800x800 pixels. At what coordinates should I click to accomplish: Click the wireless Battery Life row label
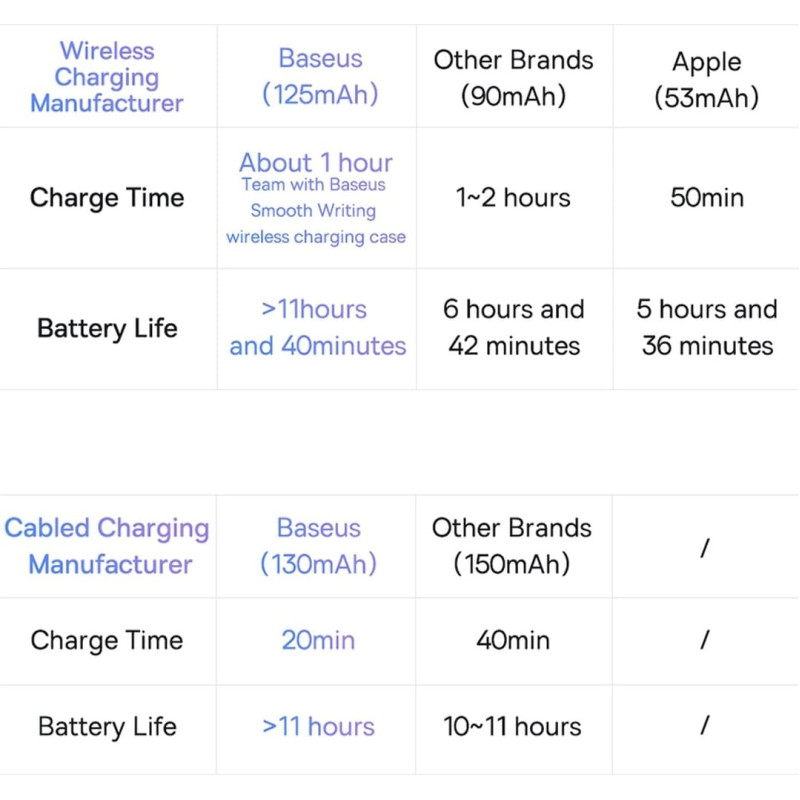coord(107,328)
